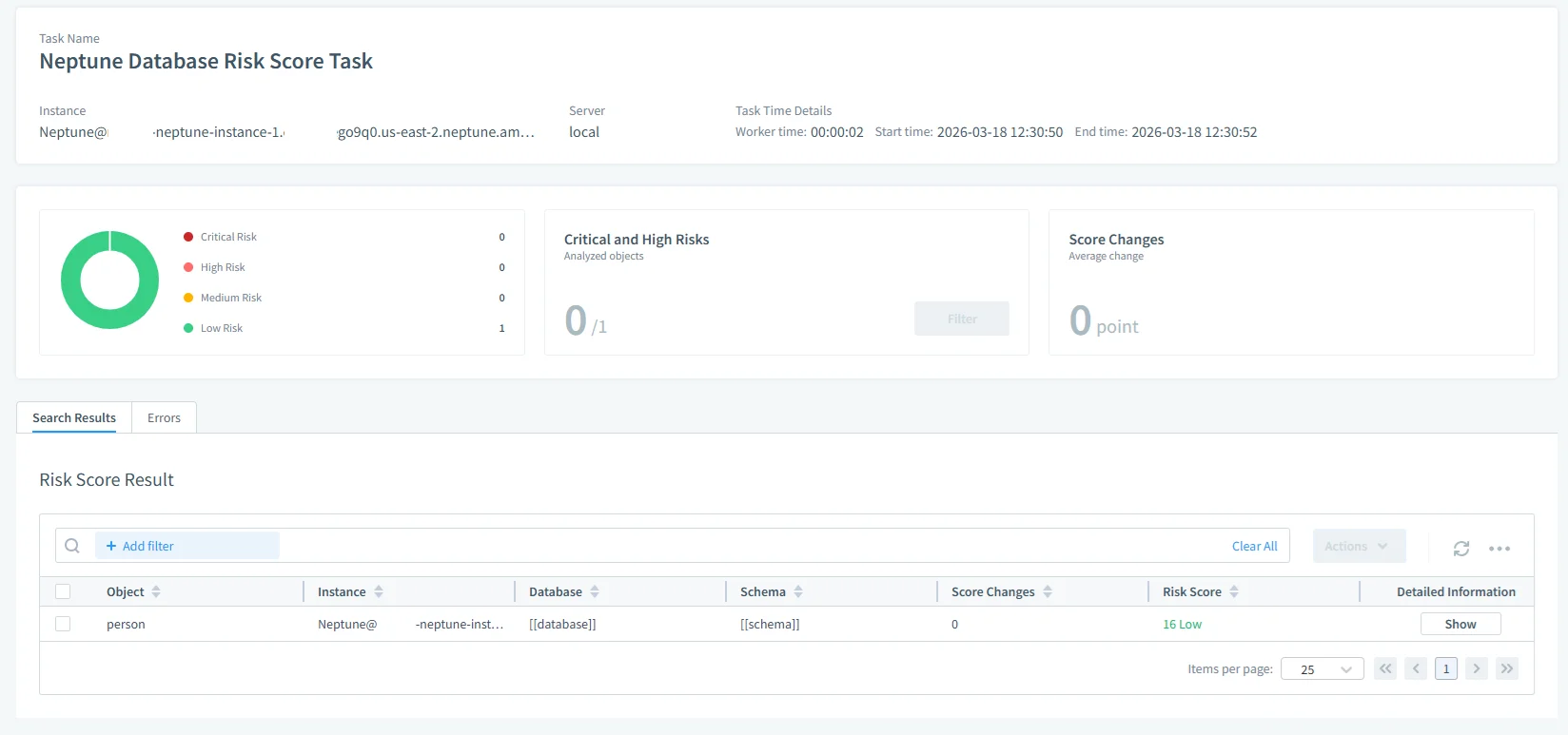Click the donut risk chart
The height and width of the screenshot is (735, 1568).
pos(110,280)
